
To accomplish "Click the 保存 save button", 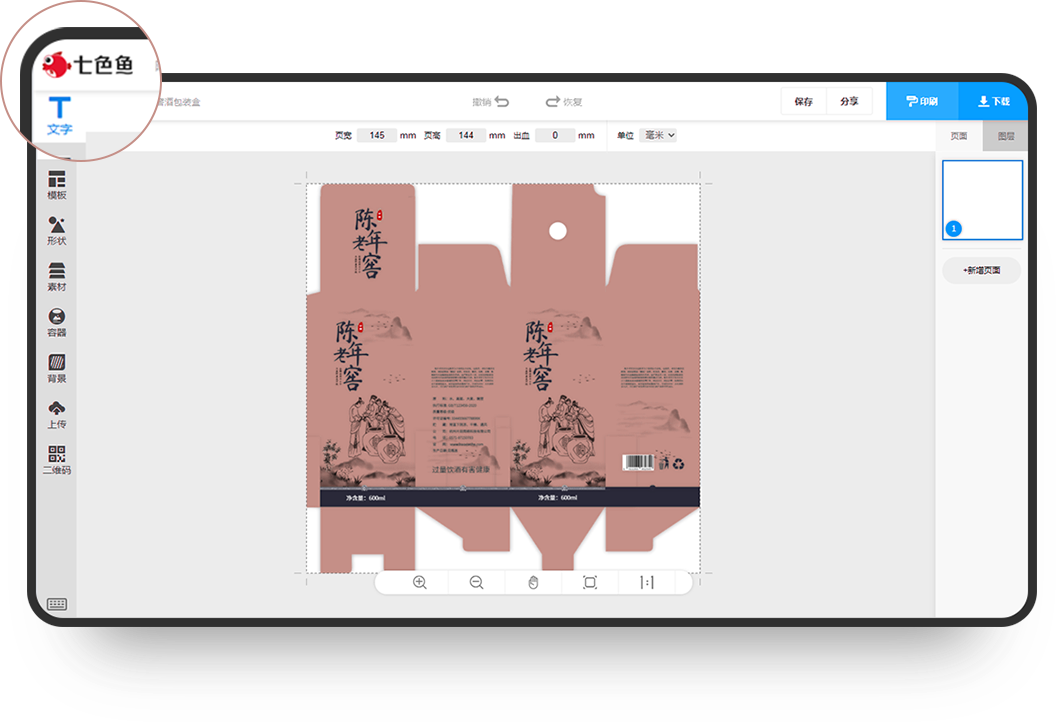I will click(804, 101).
